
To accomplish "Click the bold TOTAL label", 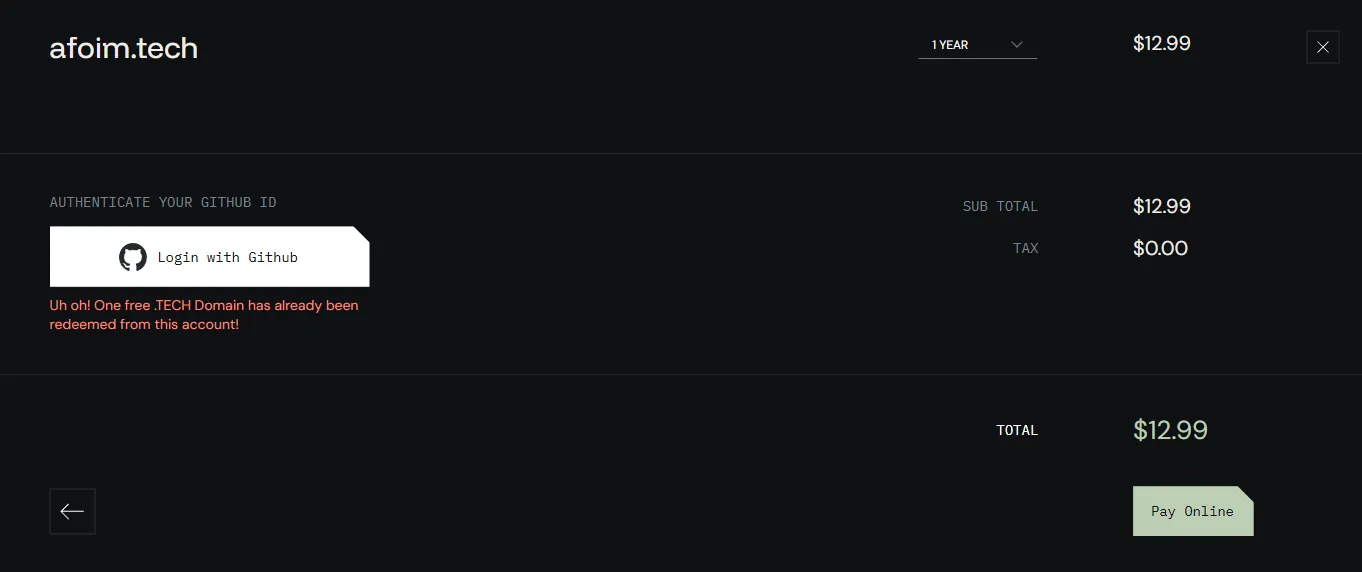I will [x=1017, y=430].
